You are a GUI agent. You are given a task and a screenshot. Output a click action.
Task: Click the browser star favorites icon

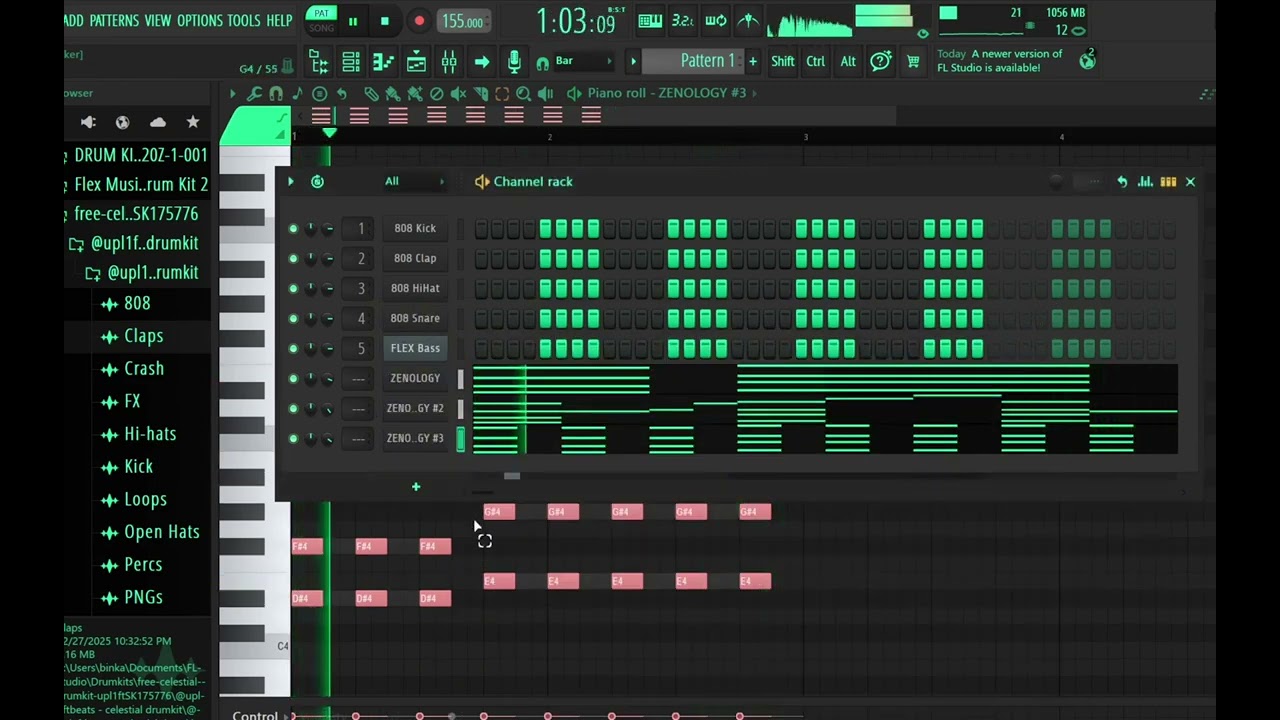pos(193,122)
